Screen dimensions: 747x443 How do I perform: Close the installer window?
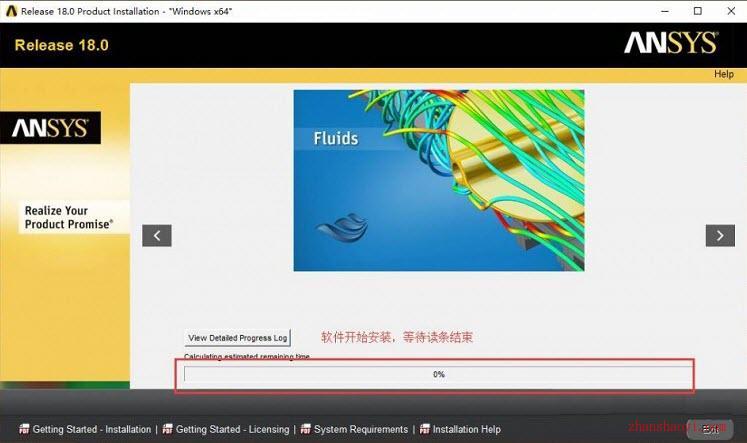(x=731, y=11)
